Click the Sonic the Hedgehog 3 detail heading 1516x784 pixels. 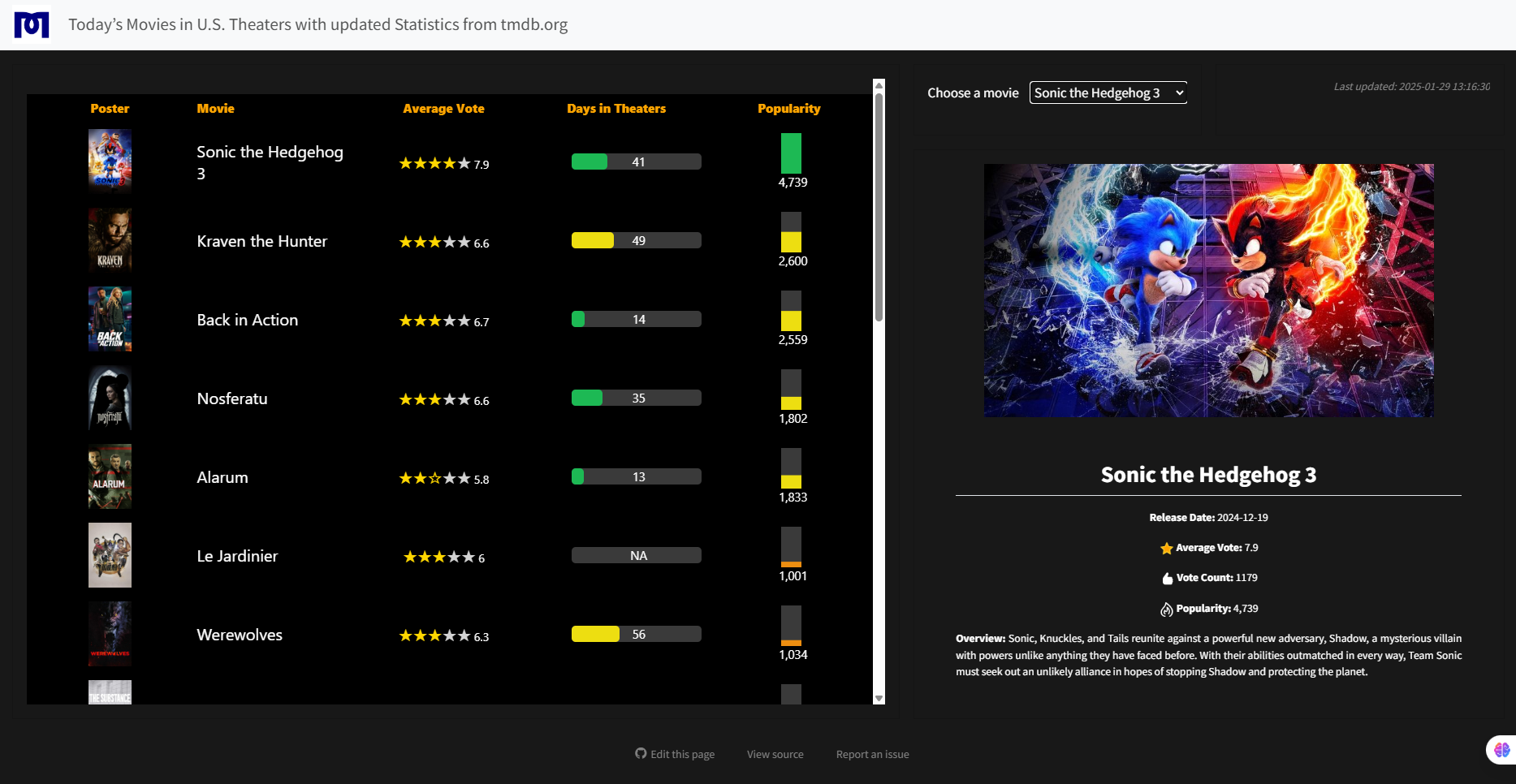click(1208, 475)
